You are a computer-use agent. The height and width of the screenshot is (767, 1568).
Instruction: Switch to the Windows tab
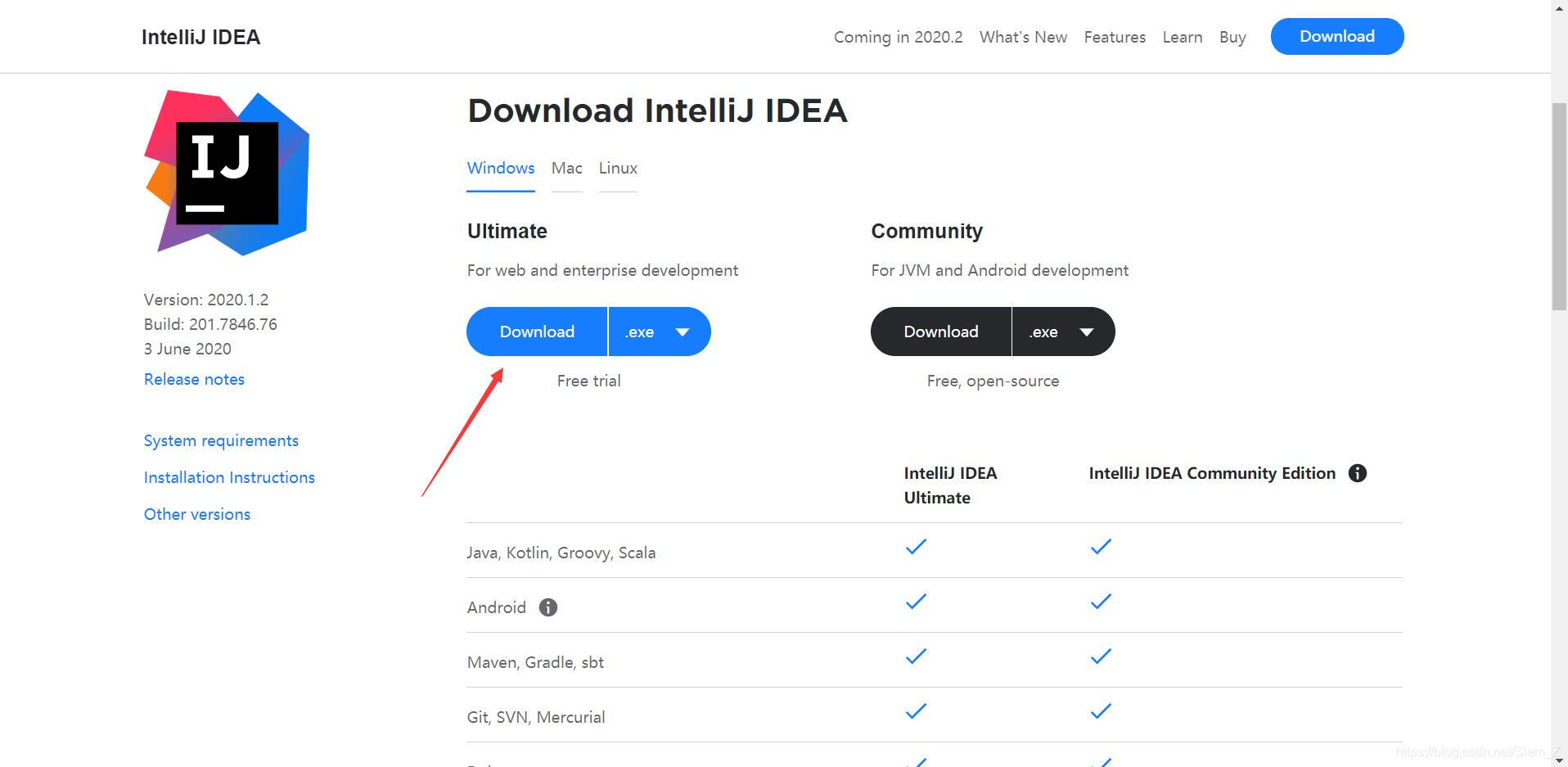click(501, 168)
